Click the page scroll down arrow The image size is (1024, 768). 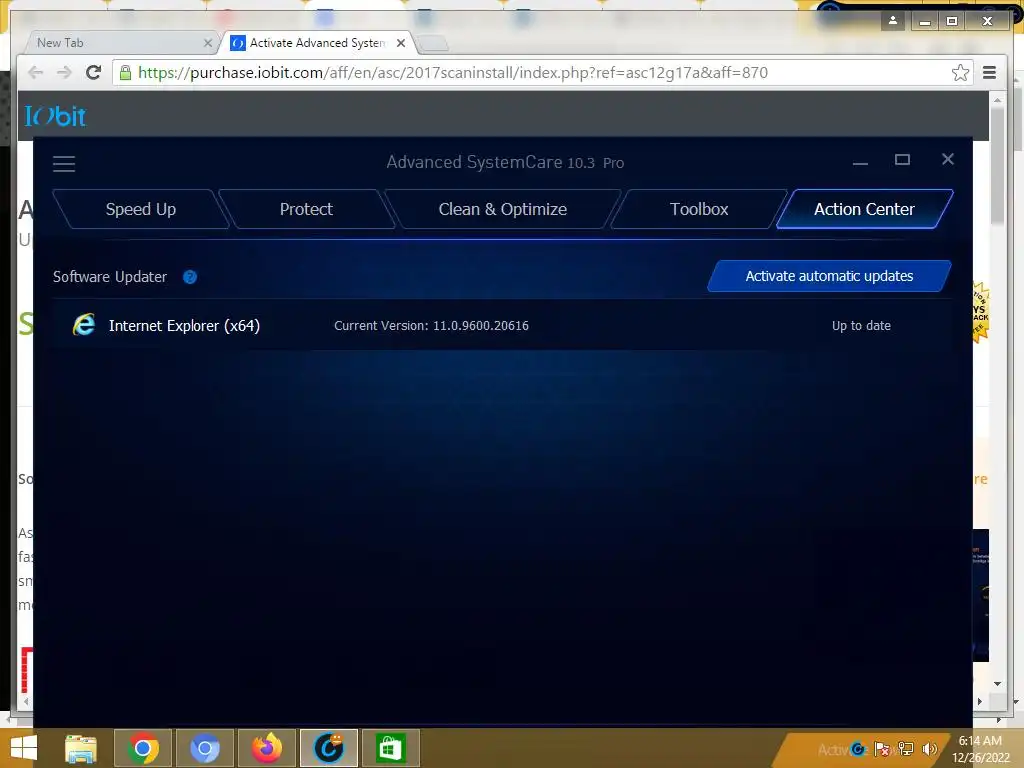pos(997,684)
